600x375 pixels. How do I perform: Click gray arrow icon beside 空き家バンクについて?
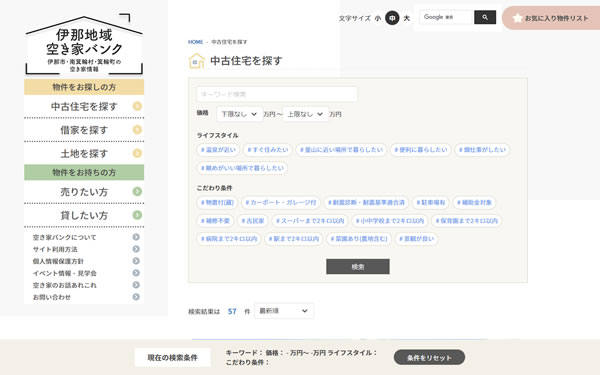136,237
